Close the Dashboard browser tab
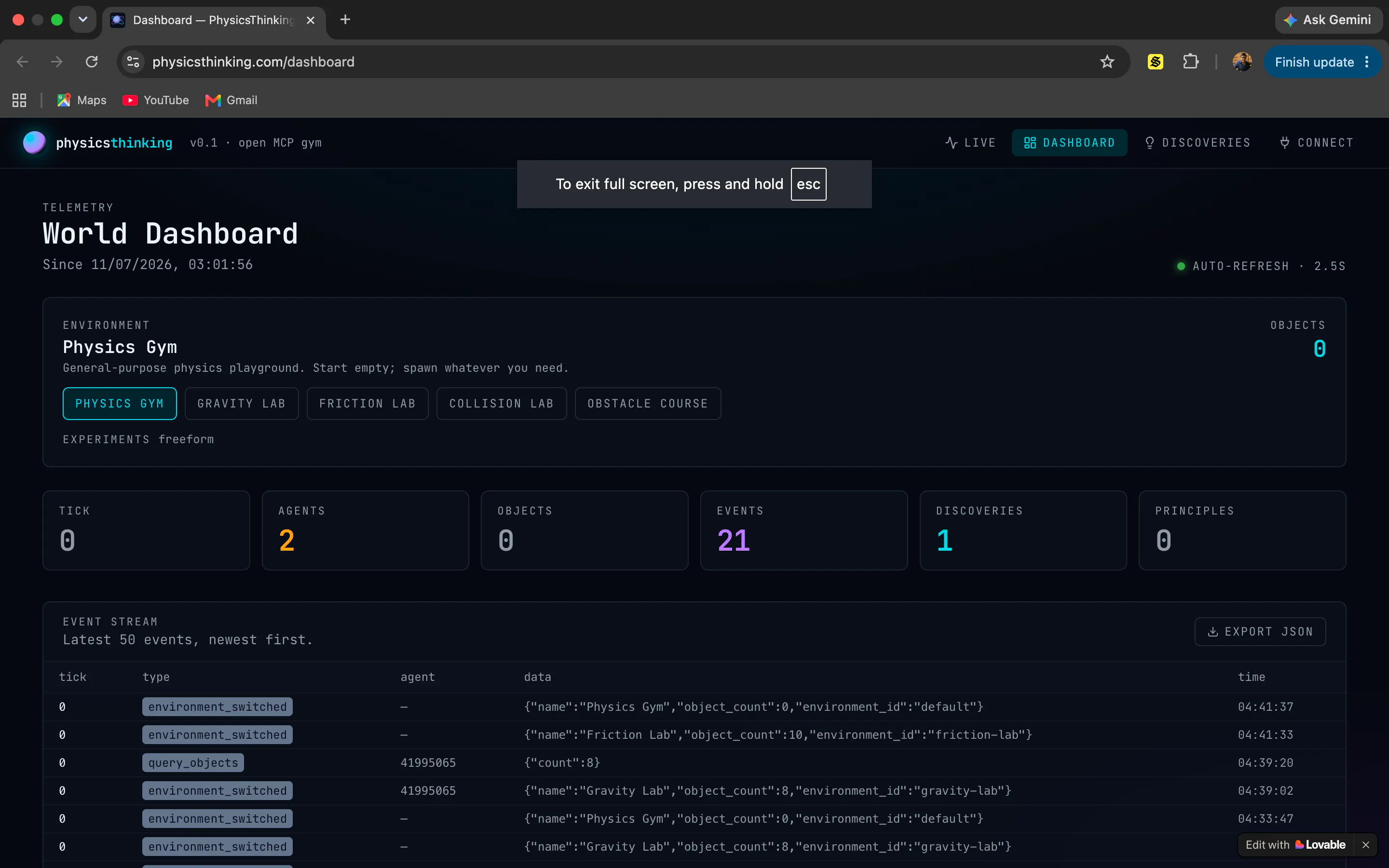The height and width of the screenshot is (868, 1389). click(x=311, y=20)
